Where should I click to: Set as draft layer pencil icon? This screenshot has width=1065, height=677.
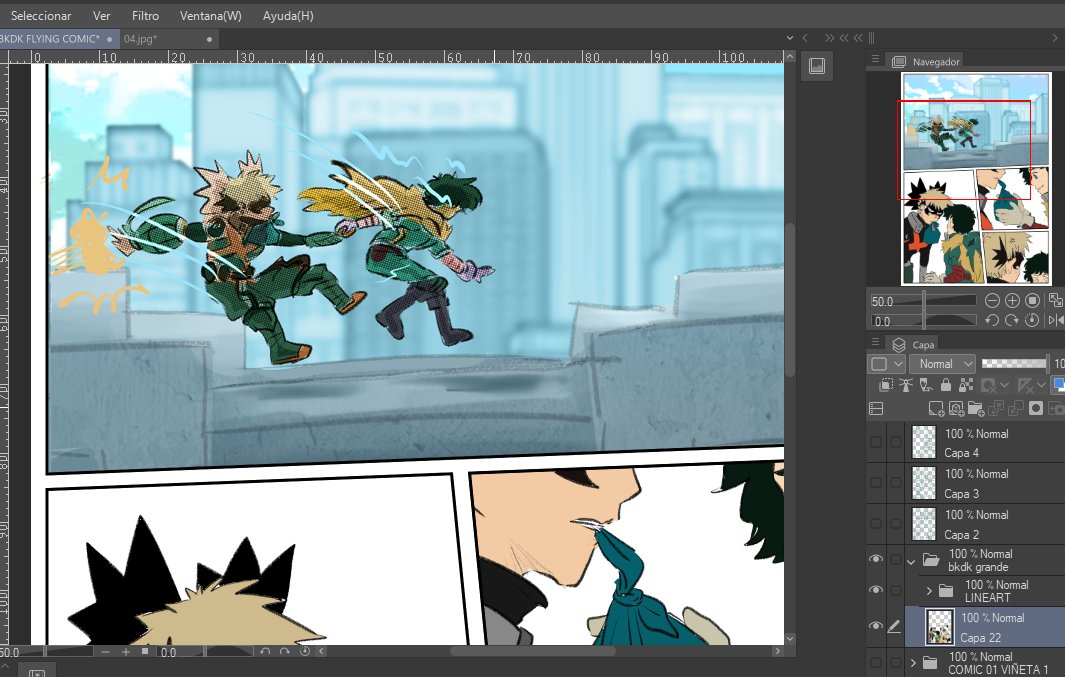click(x=926, y=386)
